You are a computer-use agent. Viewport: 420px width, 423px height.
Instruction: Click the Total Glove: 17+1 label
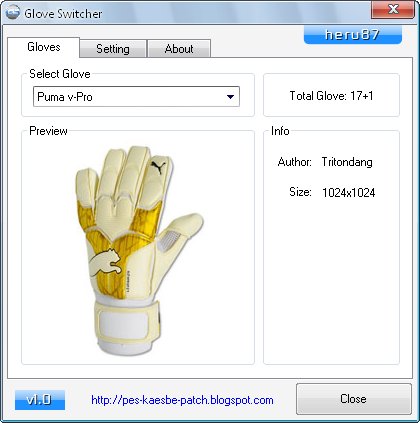331,96
